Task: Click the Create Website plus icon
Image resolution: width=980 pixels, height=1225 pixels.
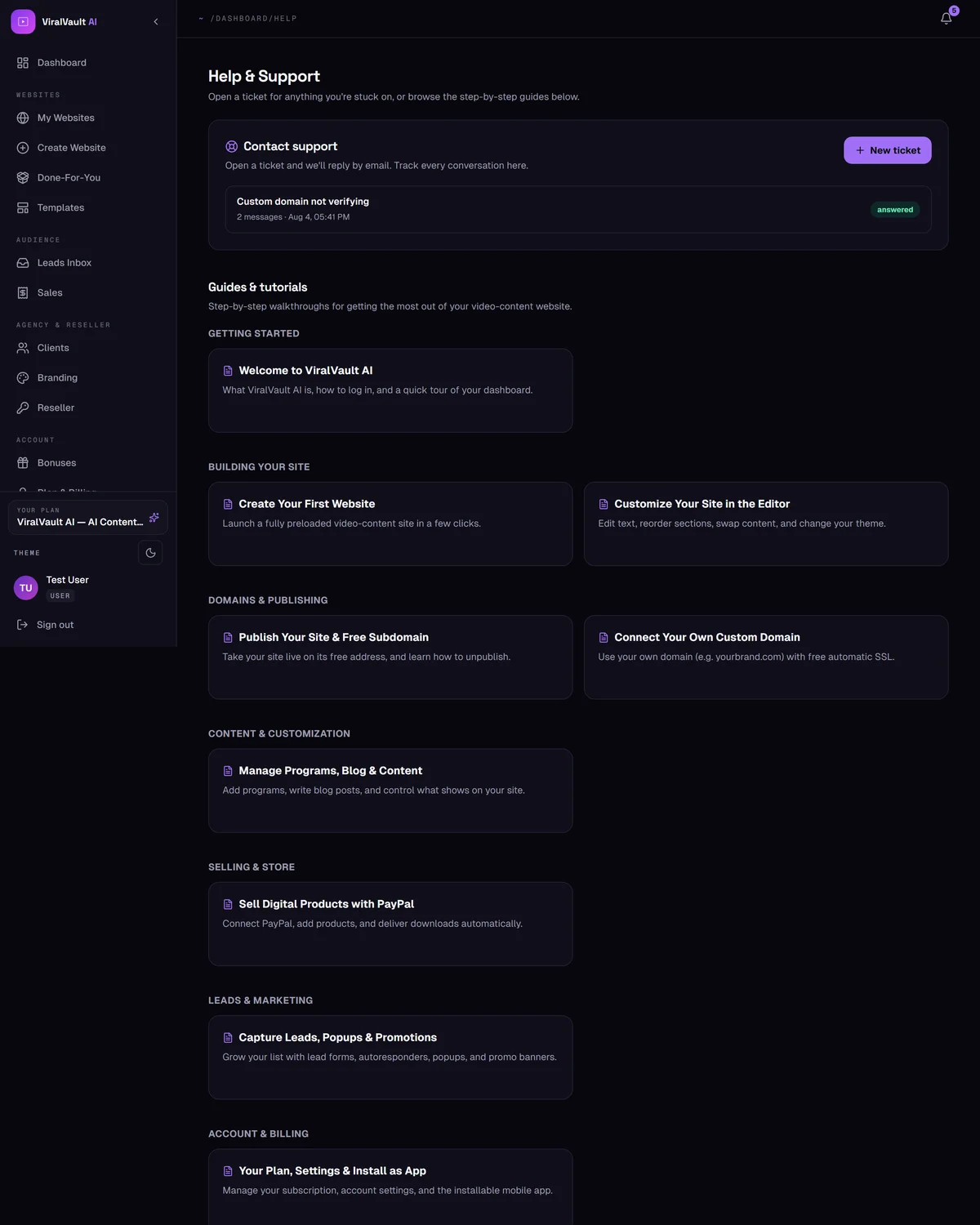Action: coord(23,148)
